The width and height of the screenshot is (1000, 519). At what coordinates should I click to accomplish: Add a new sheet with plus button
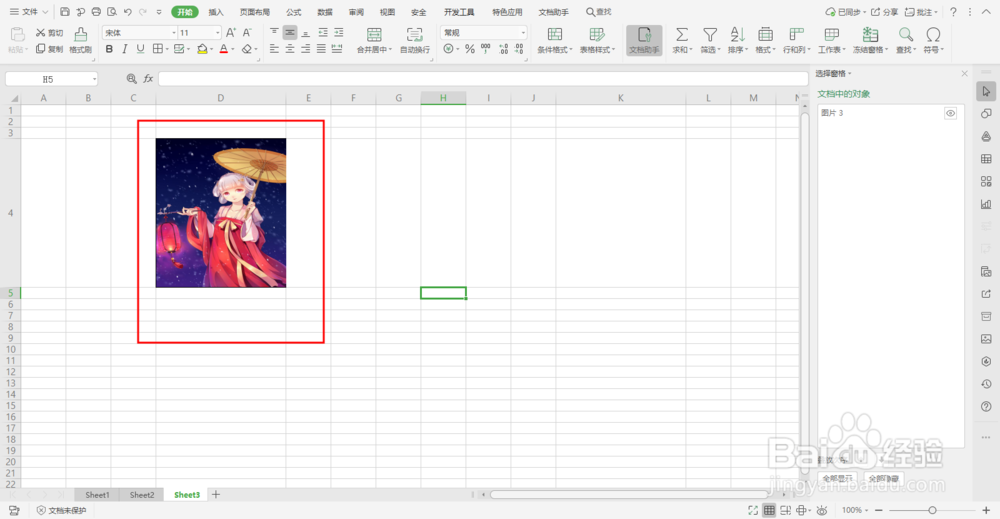point(216,495)
